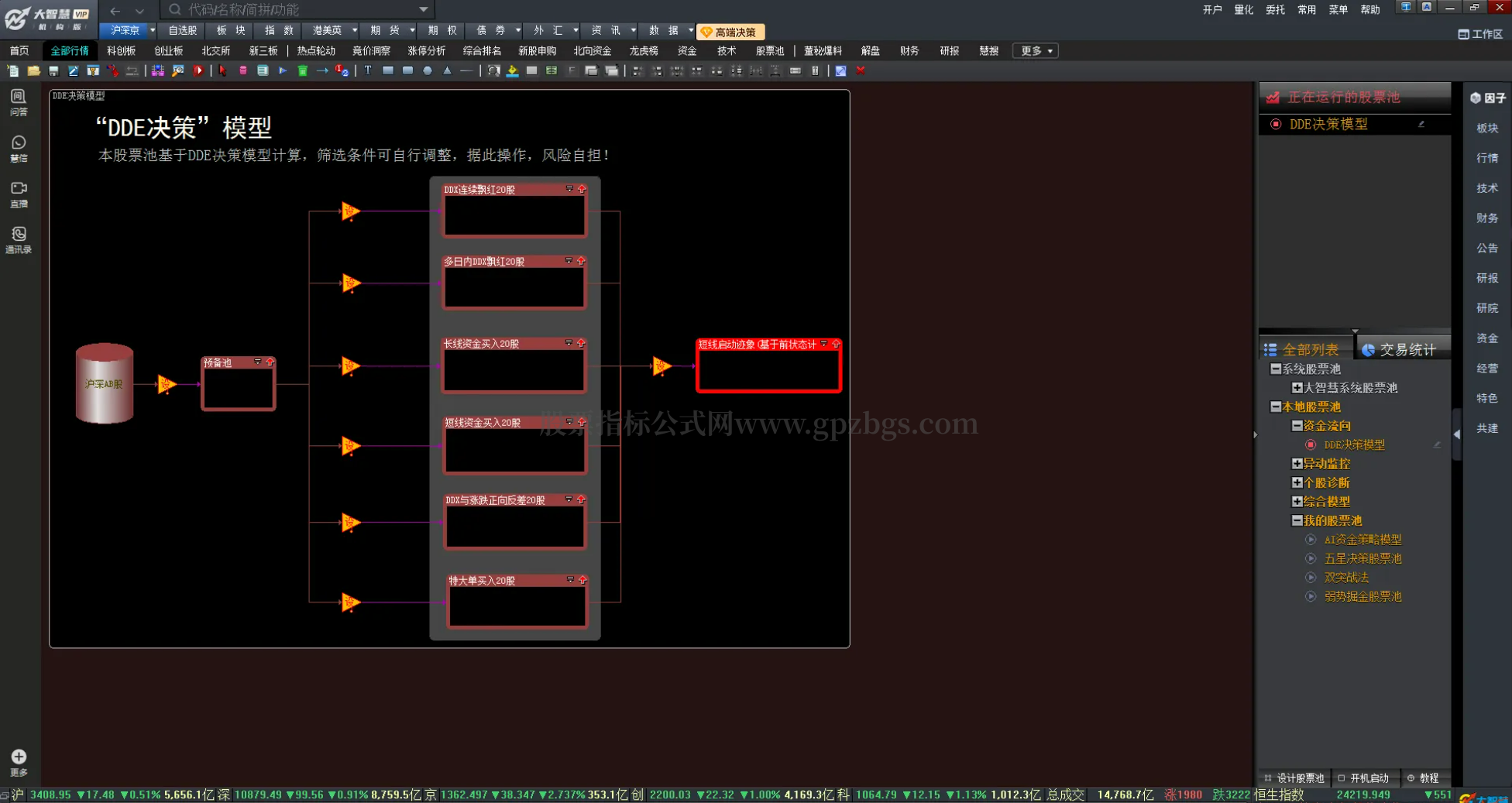The image size is (1512, 803).
Task: Open the 因子 panel header
Action: [1487, 98]
